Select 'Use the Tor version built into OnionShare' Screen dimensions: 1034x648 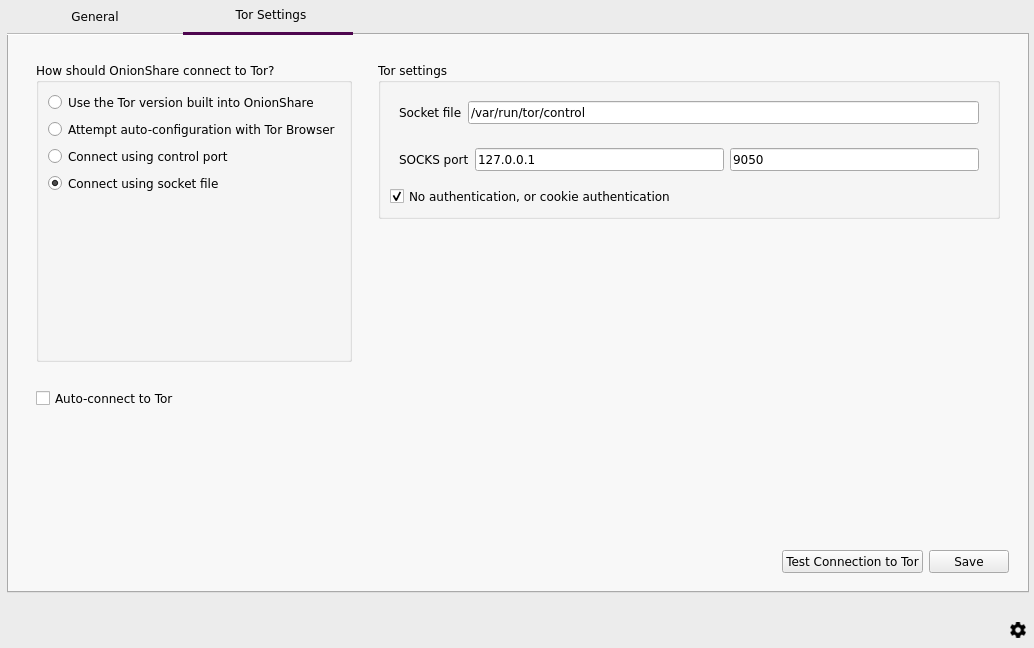tap(55, 103)
